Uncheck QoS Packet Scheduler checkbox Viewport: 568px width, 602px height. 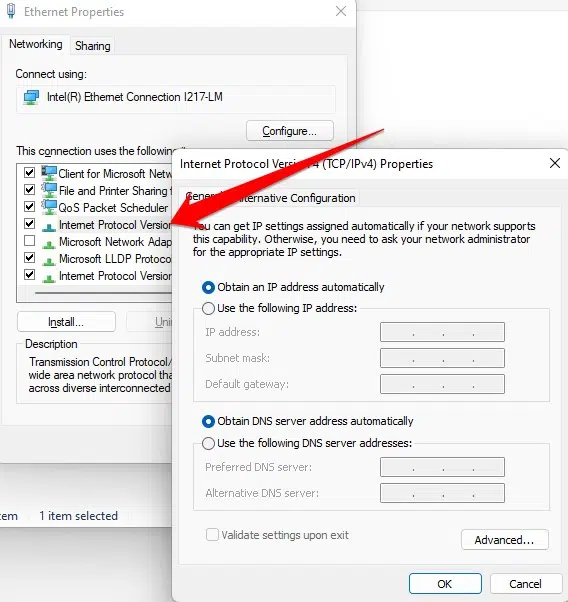click(x=30, y=207)
